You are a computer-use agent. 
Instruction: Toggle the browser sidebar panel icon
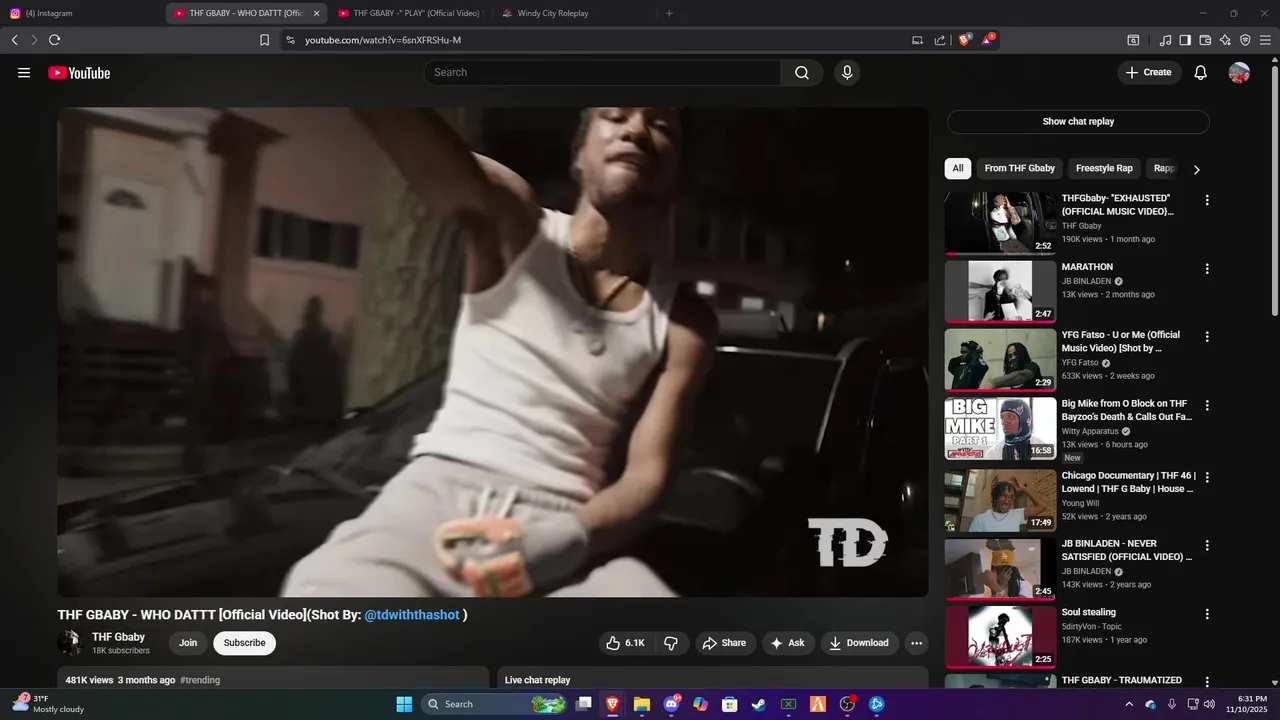click(x=1185, y=40)
